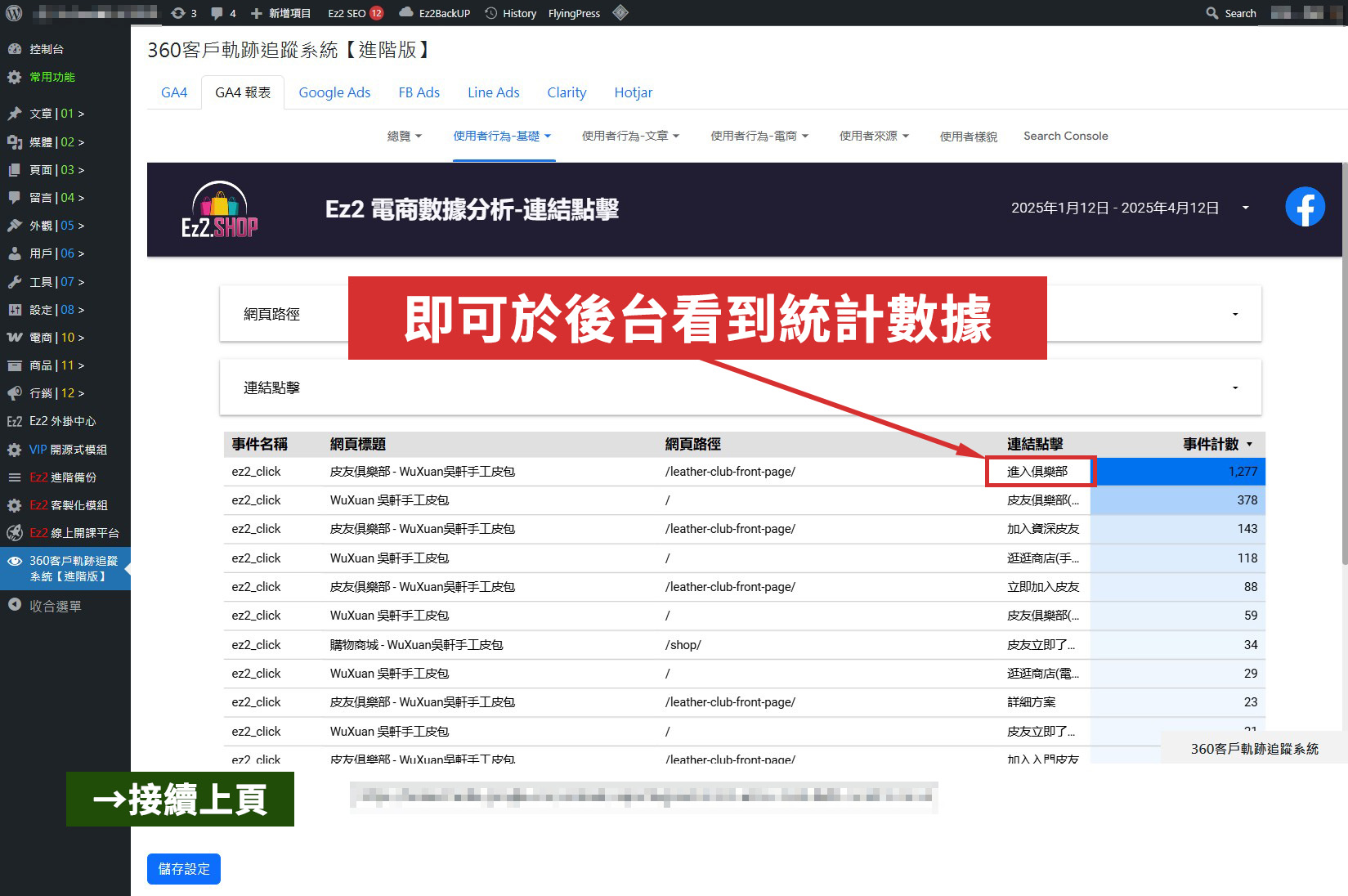Click the Facebook logo in report header
This screenshot has height=896, width=1348.
point(1305,207)
